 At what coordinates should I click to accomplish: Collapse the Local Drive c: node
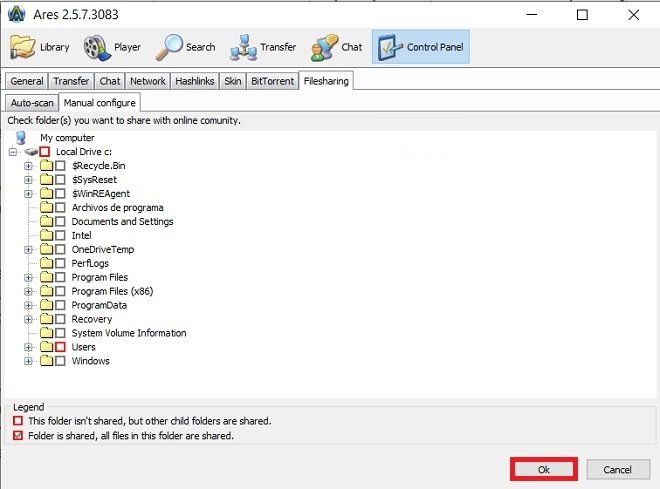pyautogui.click(x=13, y=151)
